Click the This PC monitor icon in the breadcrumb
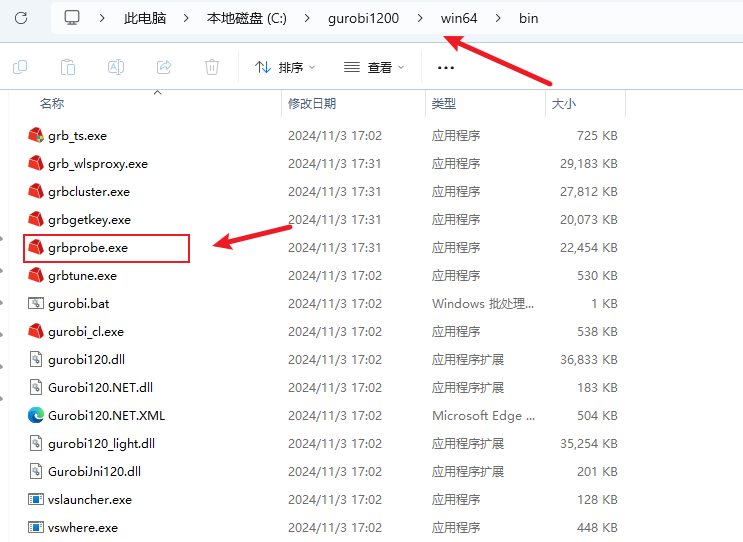 [x=72, y=18]
